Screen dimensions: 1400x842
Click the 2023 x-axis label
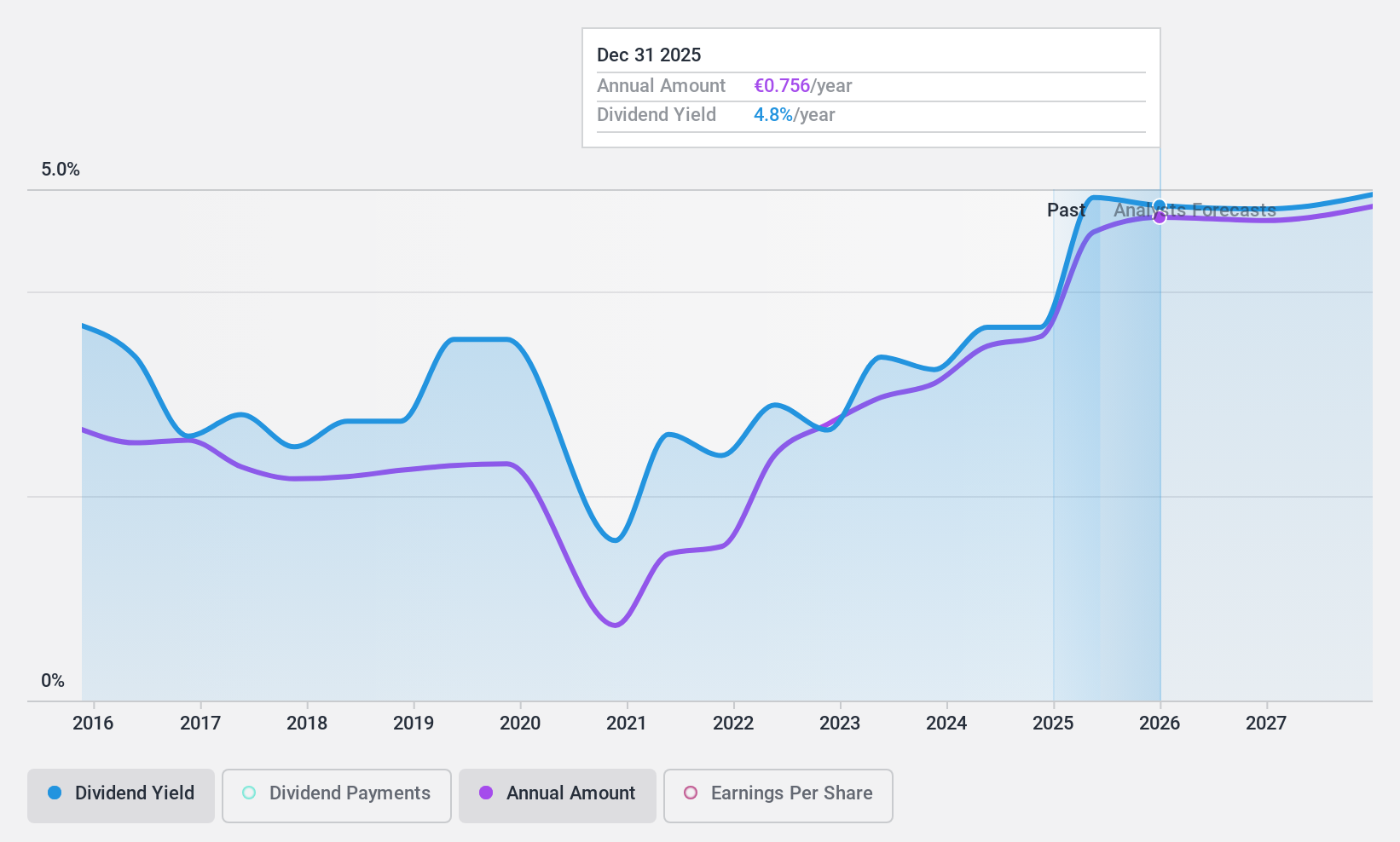[x=840, y=724]
